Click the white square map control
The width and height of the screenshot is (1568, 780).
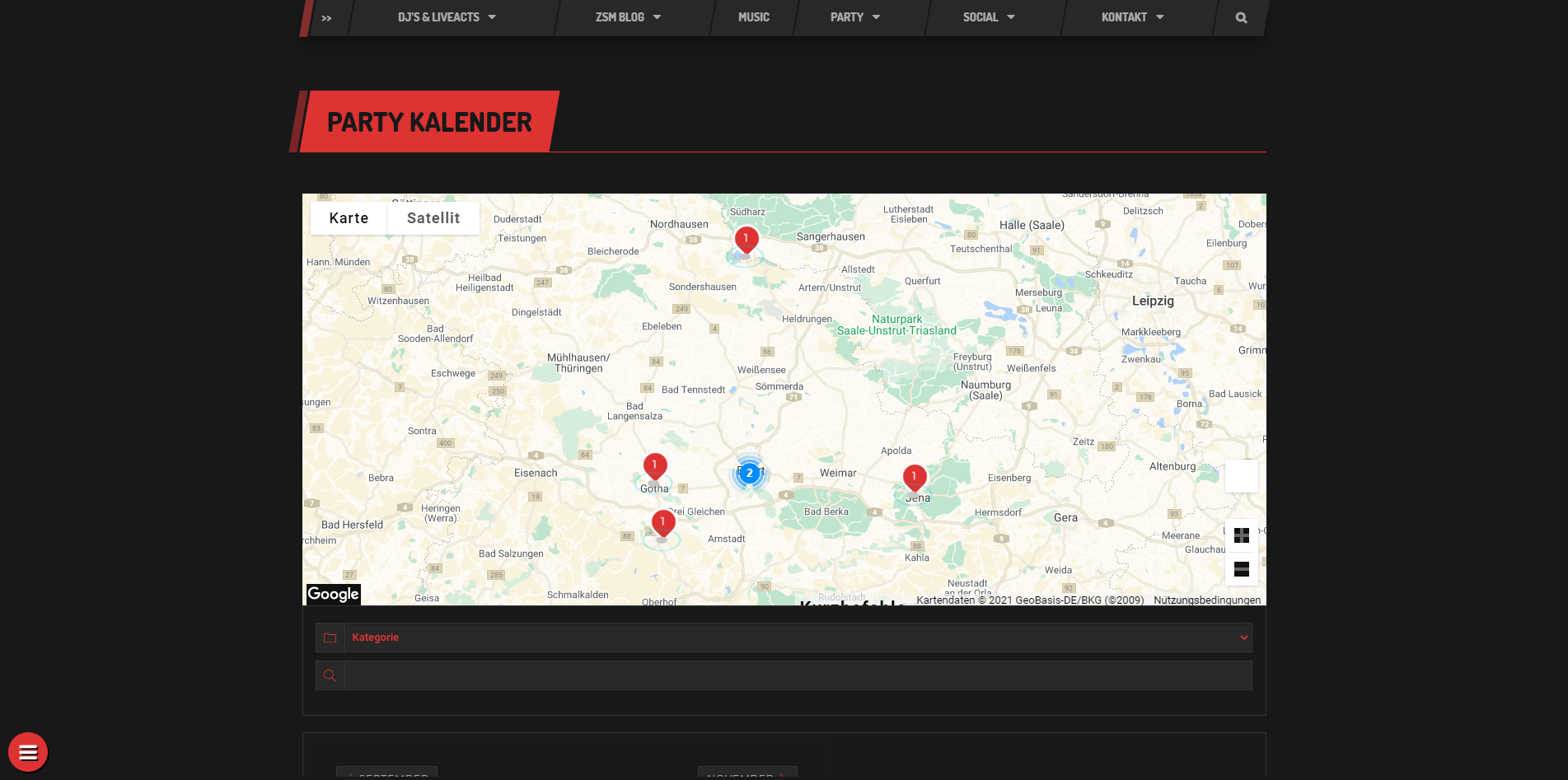pos(1242,476)
